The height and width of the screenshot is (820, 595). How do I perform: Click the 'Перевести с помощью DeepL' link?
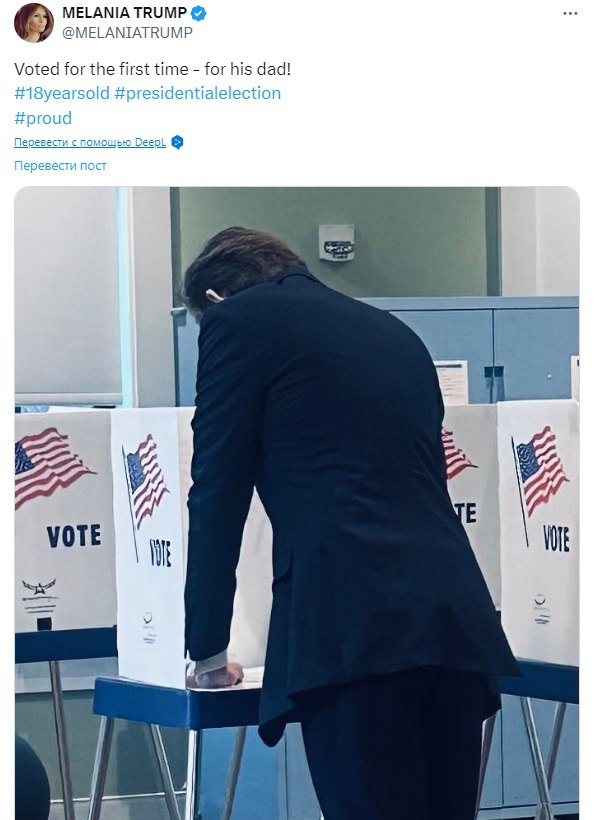point(90,142)
